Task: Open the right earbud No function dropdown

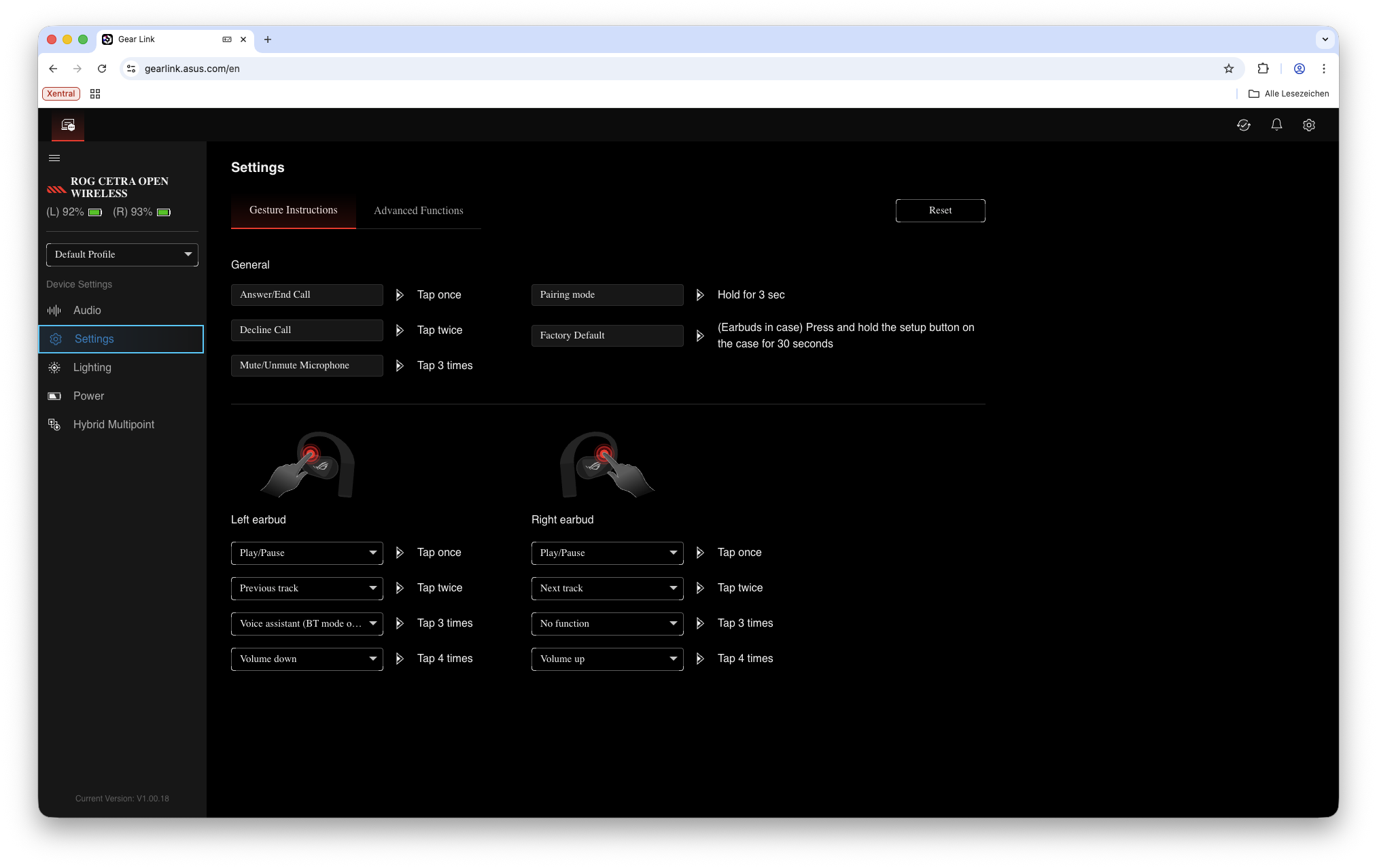Action: [x=607, y=623]
